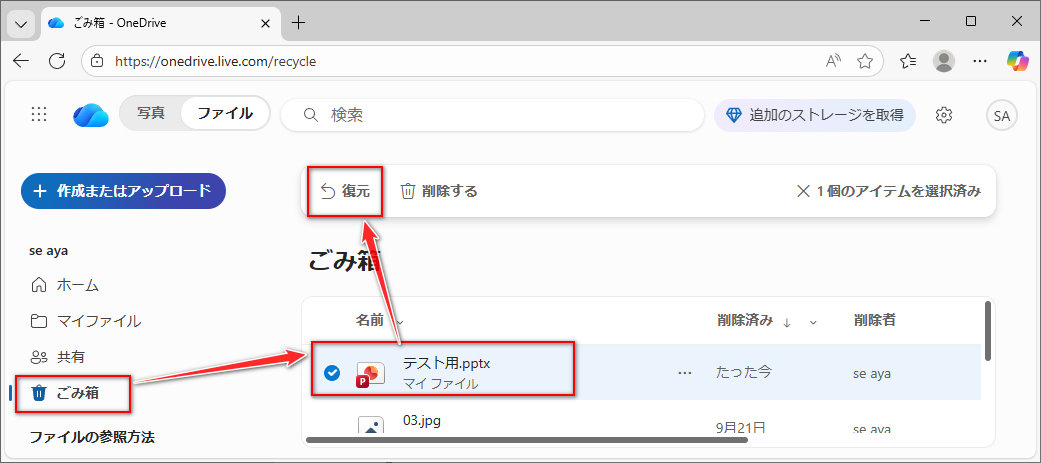Screen dimensions: 1041x463
Task: Click 追加のストレージを取得 button
Action: tap(815, 115)
